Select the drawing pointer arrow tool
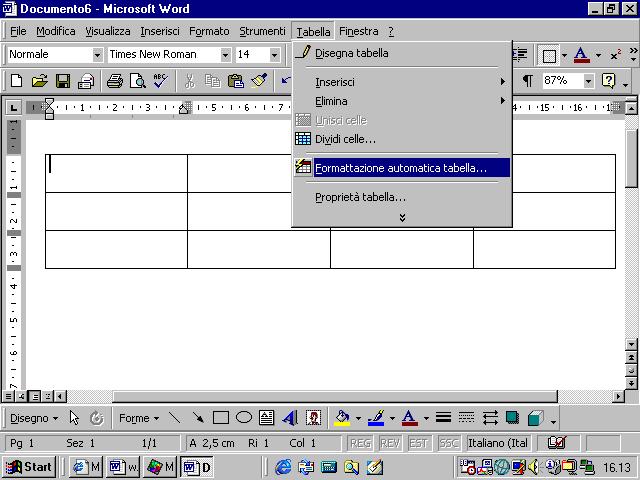The height and width of the screenshot is (480, 640). click(74, 418)
